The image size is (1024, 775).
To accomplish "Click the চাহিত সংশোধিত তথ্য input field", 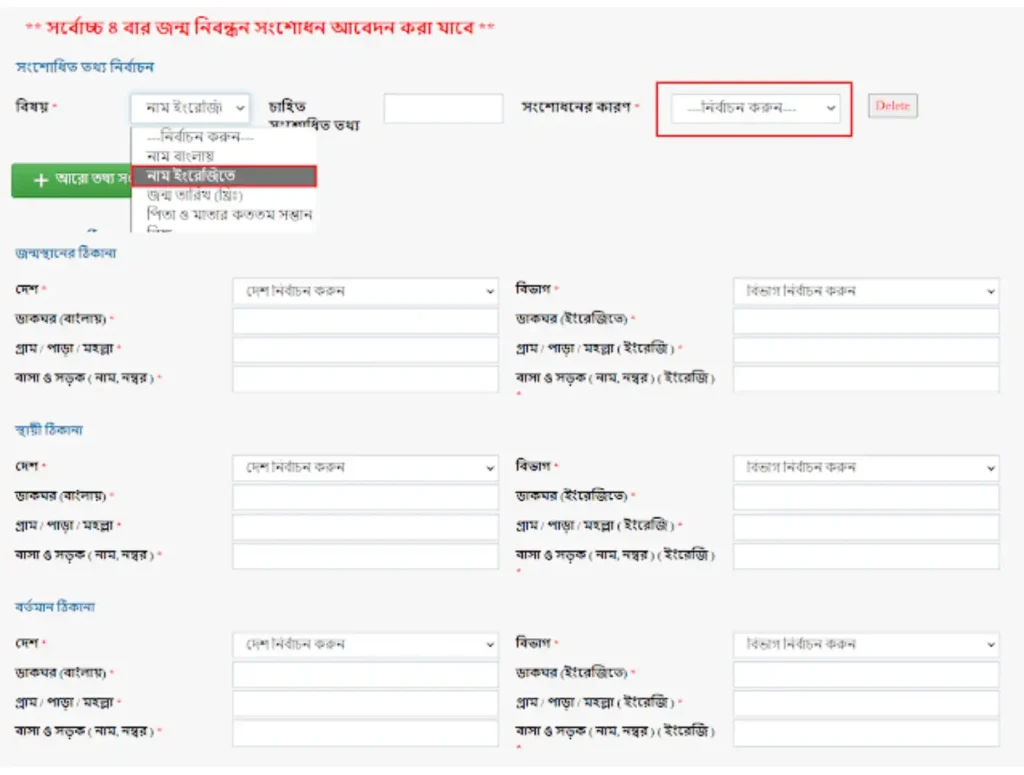I will [443, 108].
